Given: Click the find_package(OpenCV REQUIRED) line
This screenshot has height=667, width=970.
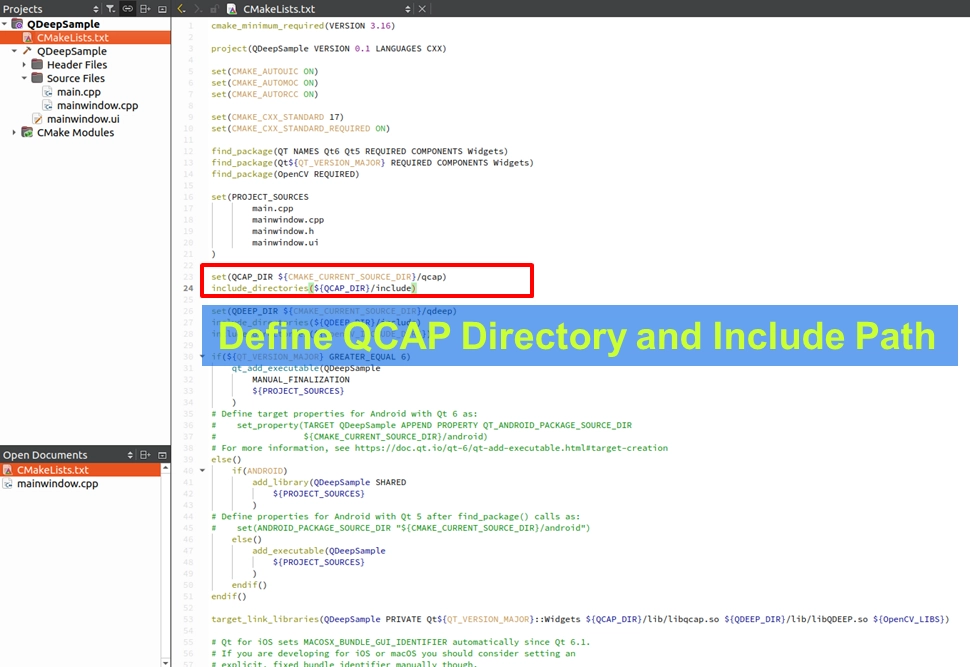Looking at the screenshot, I should 285,174.
